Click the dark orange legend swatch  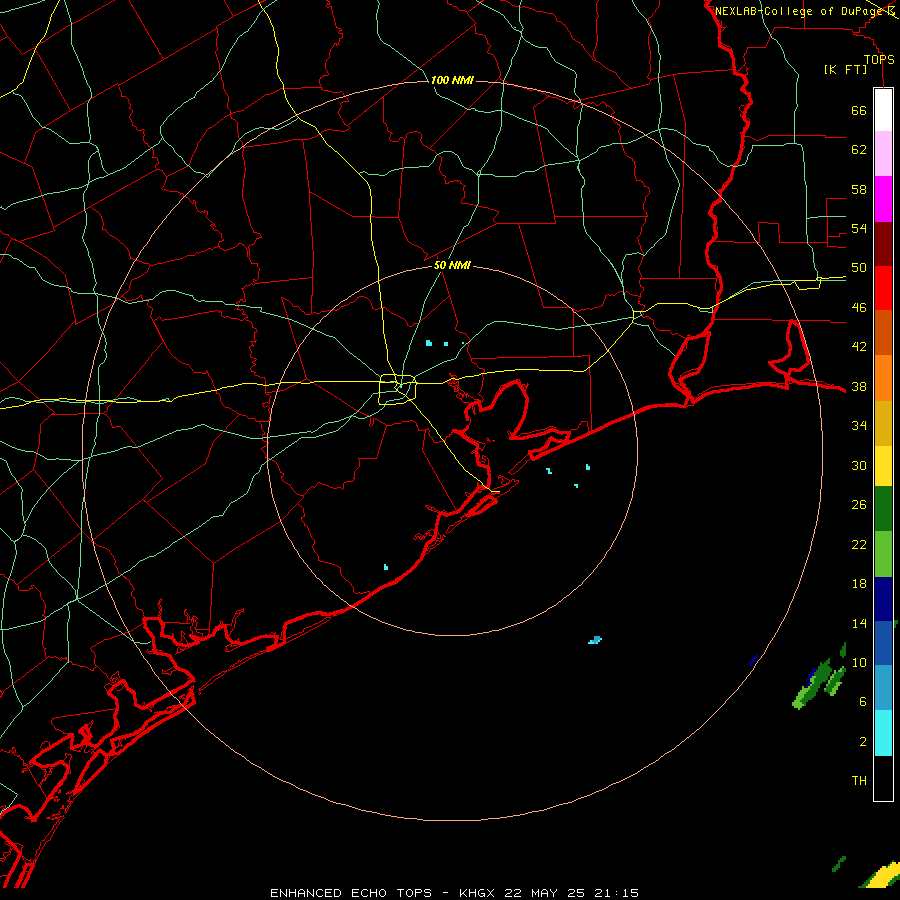[x=883, y=332]
